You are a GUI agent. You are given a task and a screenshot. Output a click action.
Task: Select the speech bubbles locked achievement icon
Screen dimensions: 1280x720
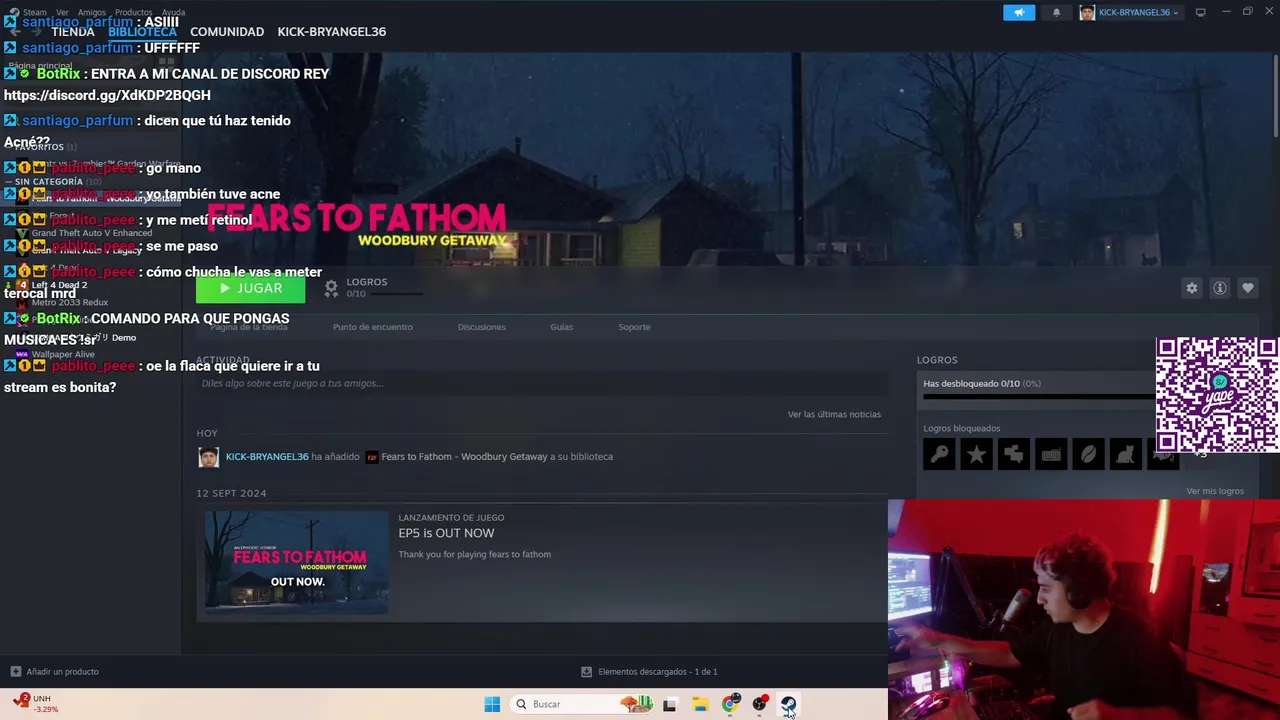pos(1013,455)
